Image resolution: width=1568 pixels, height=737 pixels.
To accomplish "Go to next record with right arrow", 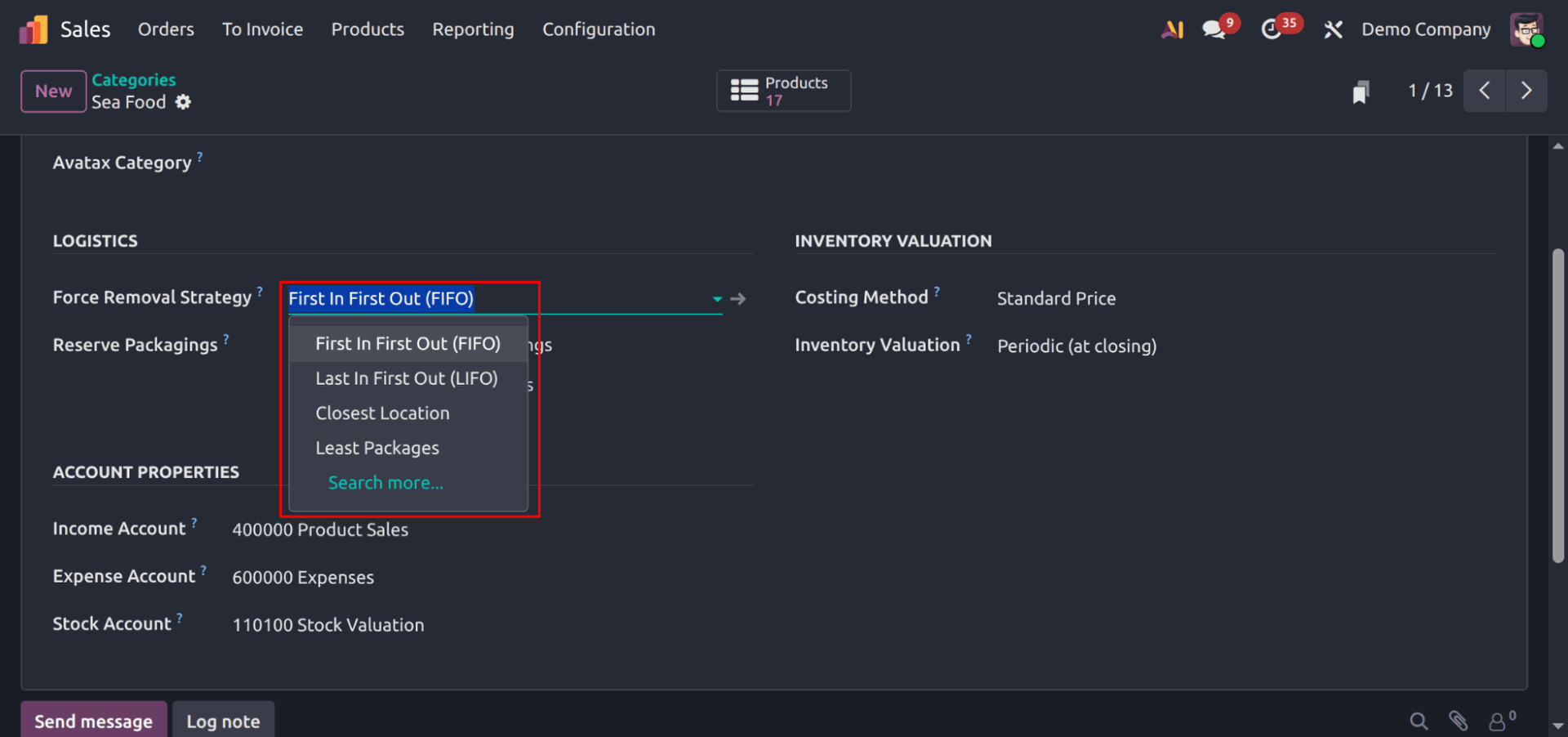I will pyautogui.click(x=1526, y=91).
